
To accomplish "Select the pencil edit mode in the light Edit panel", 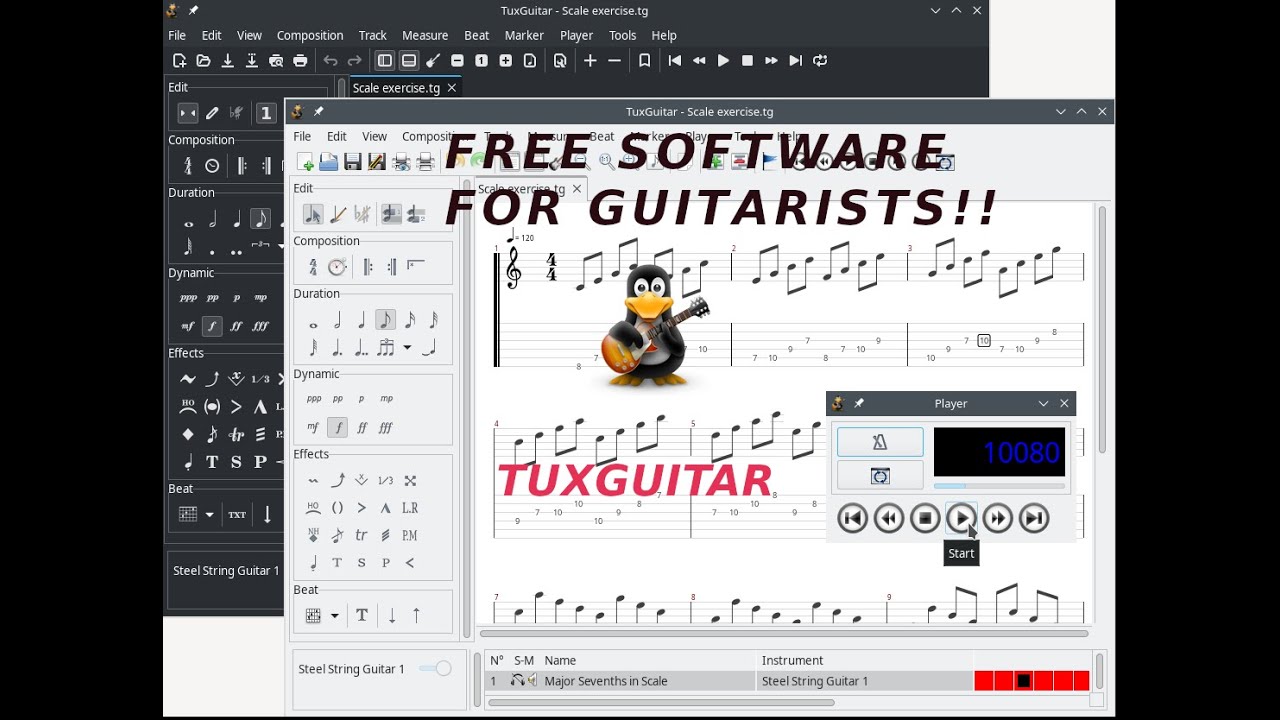I will [x=338, y=214].
